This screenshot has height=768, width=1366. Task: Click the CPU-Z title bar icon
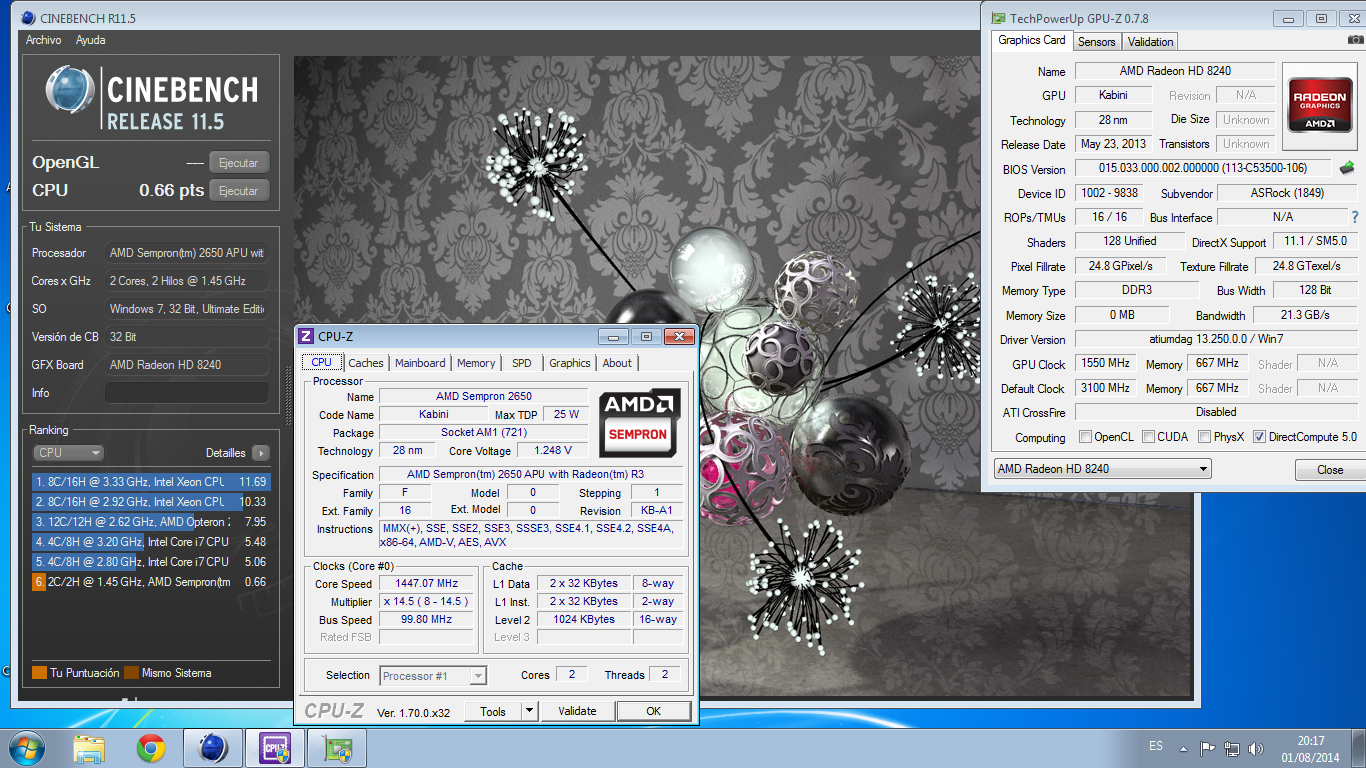tap(307, 337)
